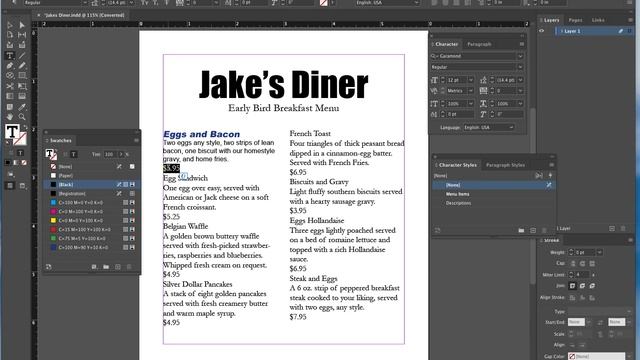This screenshot has width=640, height=360.
Task: Select the Free Transform tool
Action: point(22,86)
